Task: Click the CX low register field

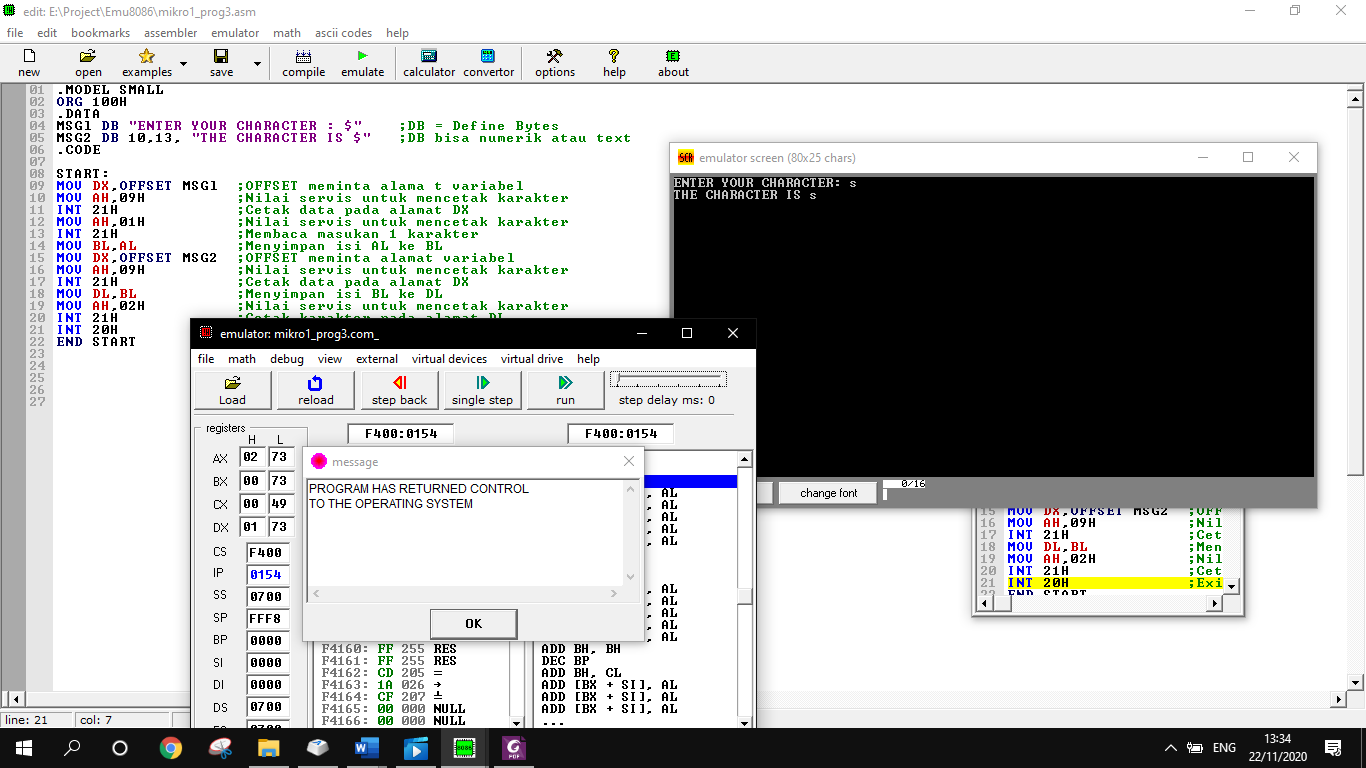Action: pos(279,504)
